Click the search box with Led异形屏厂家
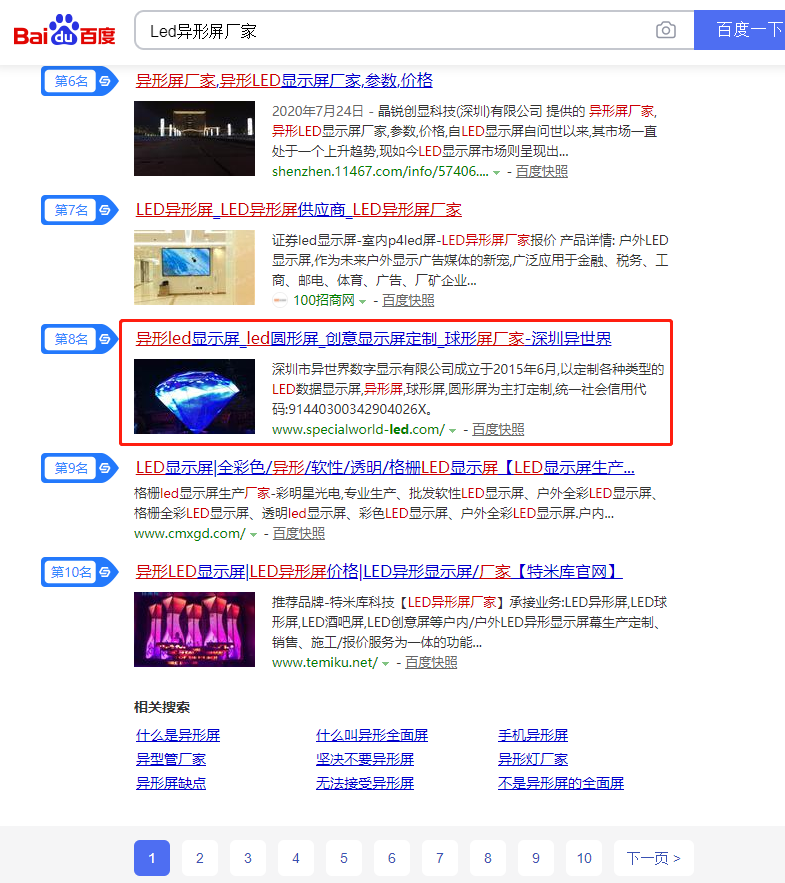Viewport: 785px width, 883px height. coord(414,30)
